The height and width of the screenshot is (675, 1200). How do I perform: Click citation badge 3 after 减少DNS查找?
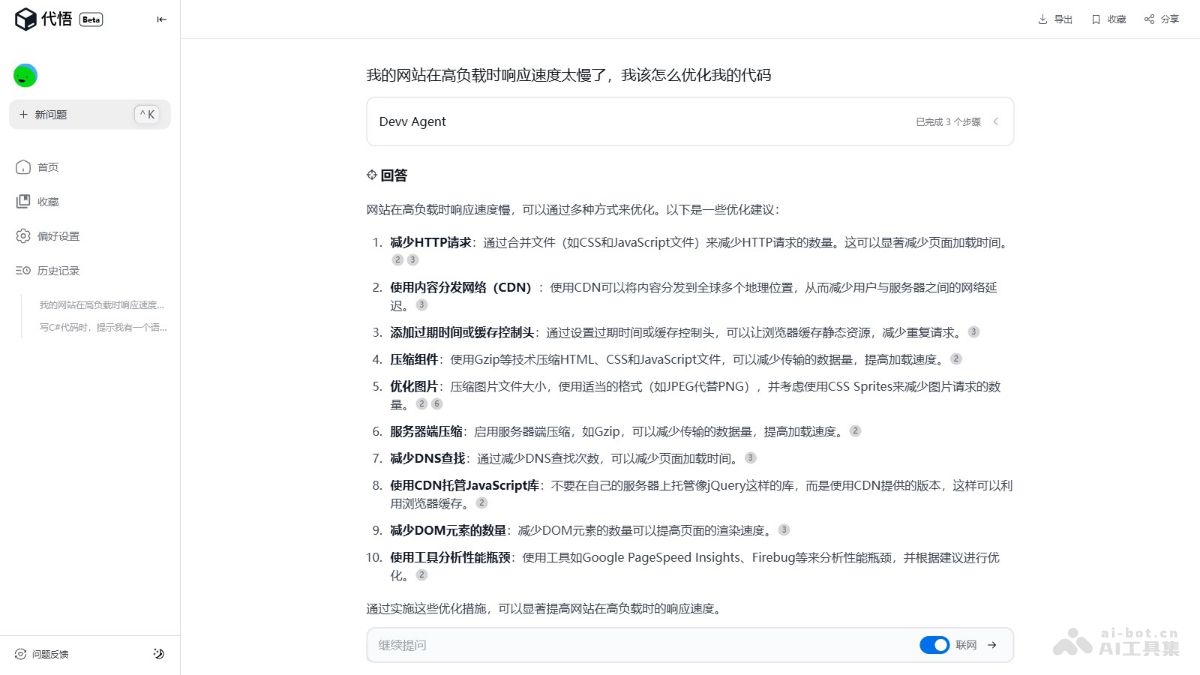coord(750,457)
